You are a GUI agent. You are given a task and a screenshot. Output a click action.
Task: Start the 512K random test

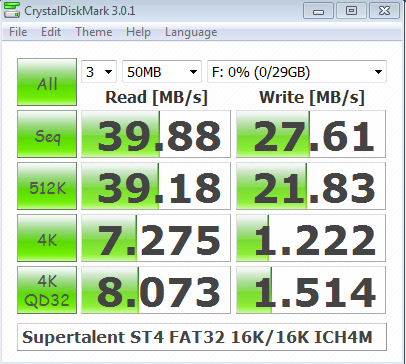(47, 186)
